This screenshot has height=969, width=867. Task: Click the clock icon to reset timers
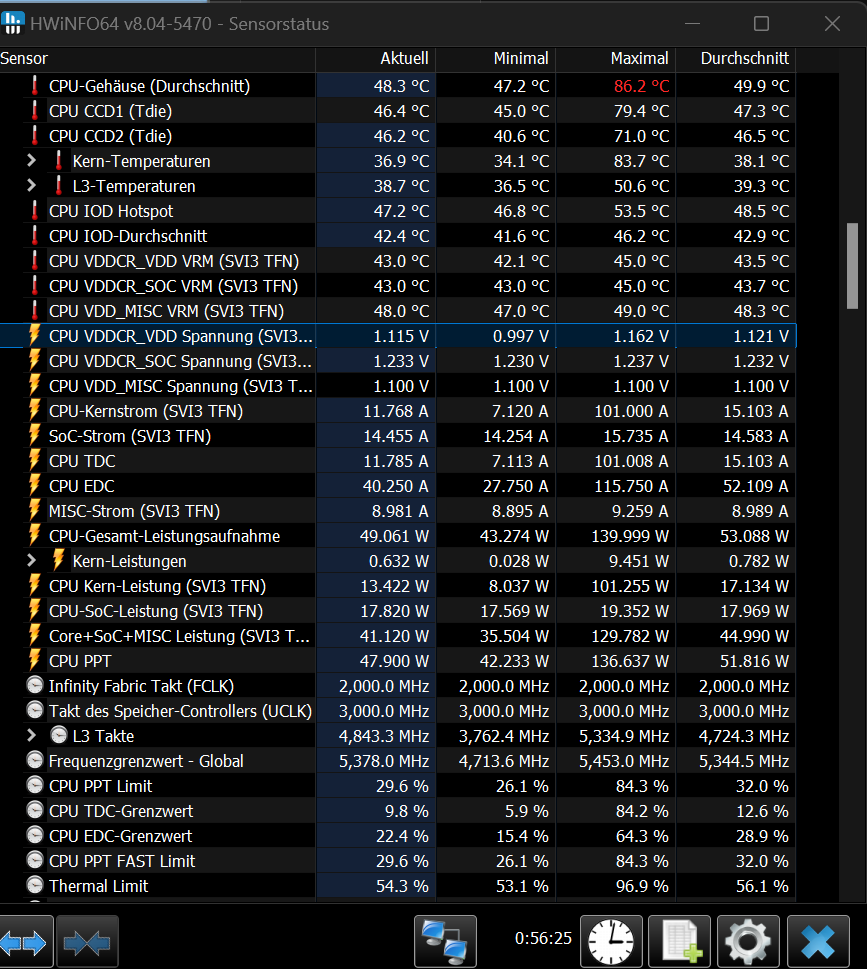(611, 941)
